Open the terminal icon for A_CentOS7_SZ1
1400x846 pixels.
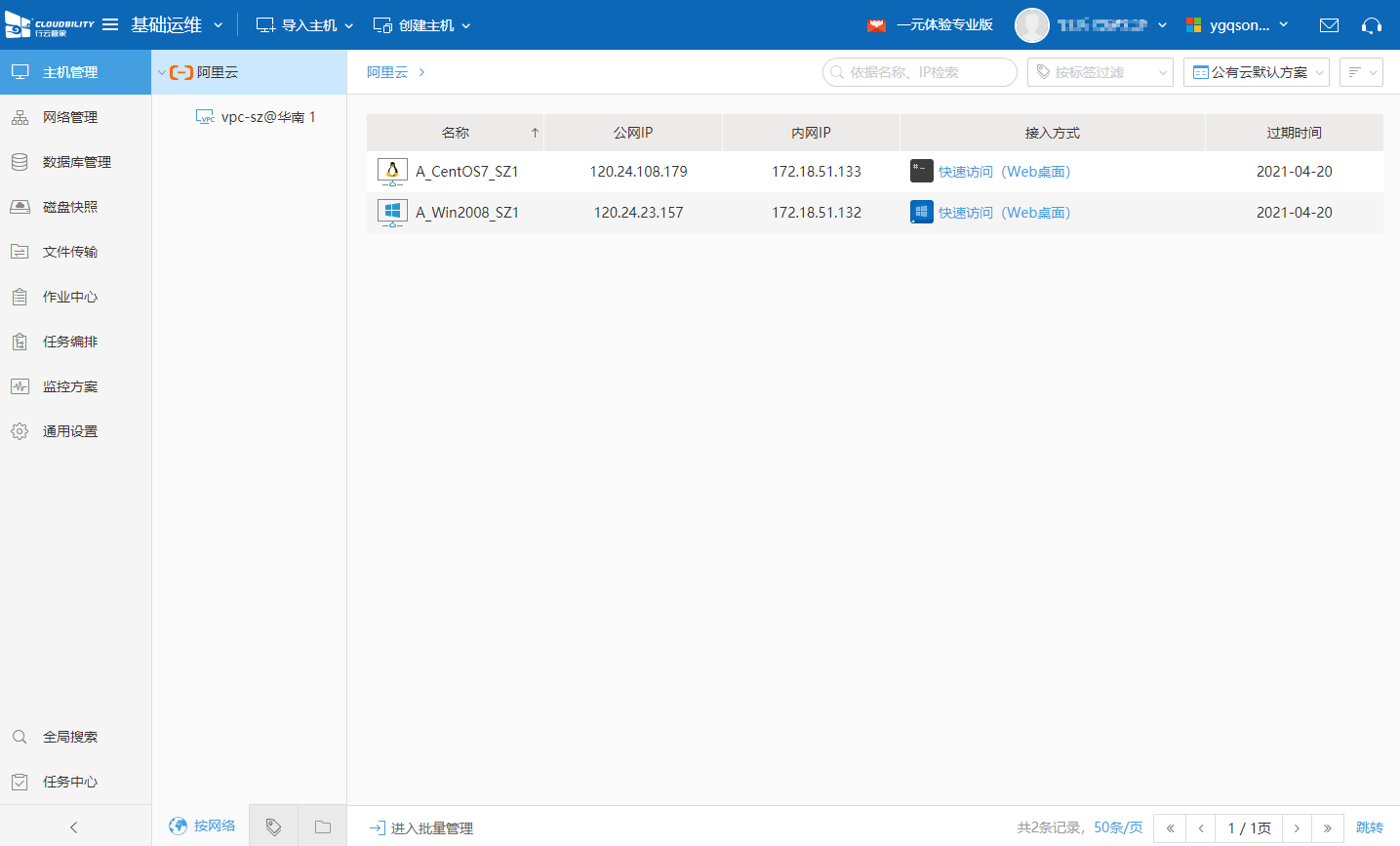coord(921,172)
